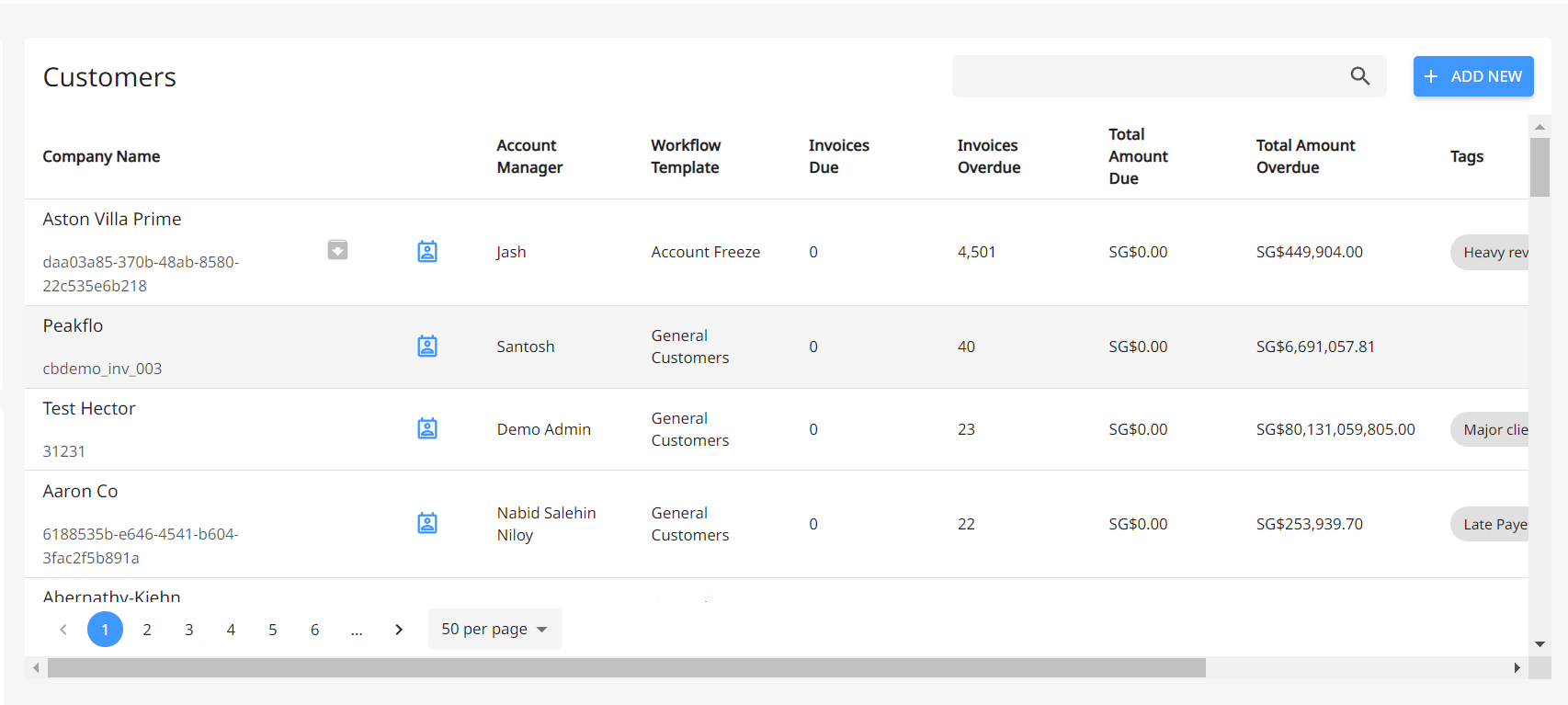Click the cbdemo_inv_003 customer ID
This screenshot has height=705, width=1568.
(x=102, y=369)
